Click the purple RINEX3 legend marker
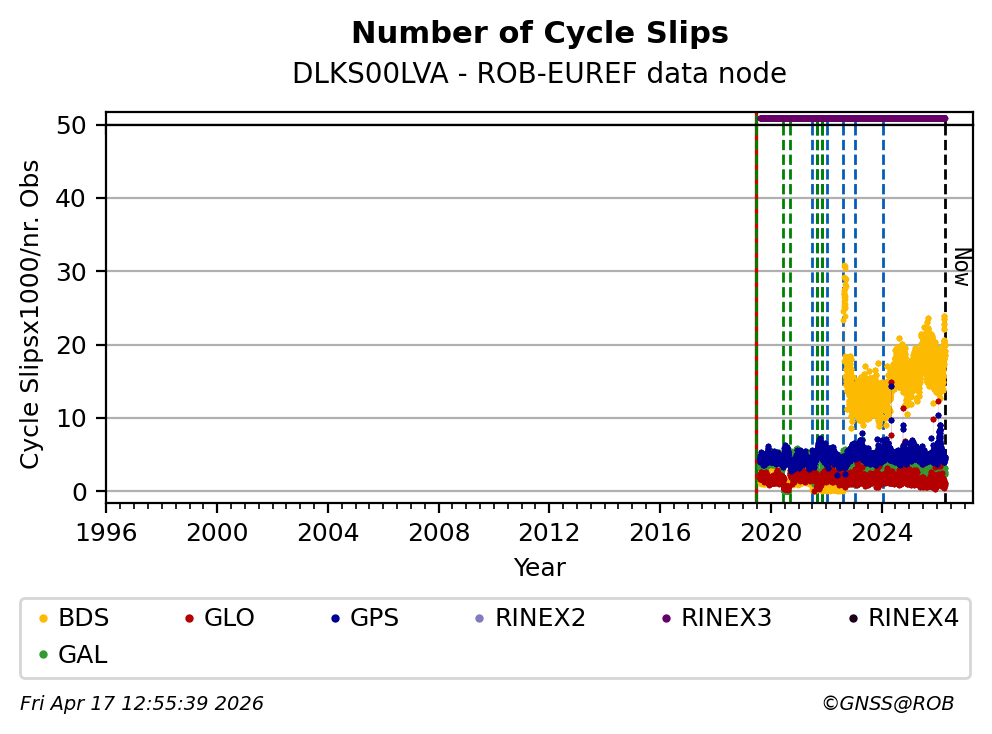 666,619
